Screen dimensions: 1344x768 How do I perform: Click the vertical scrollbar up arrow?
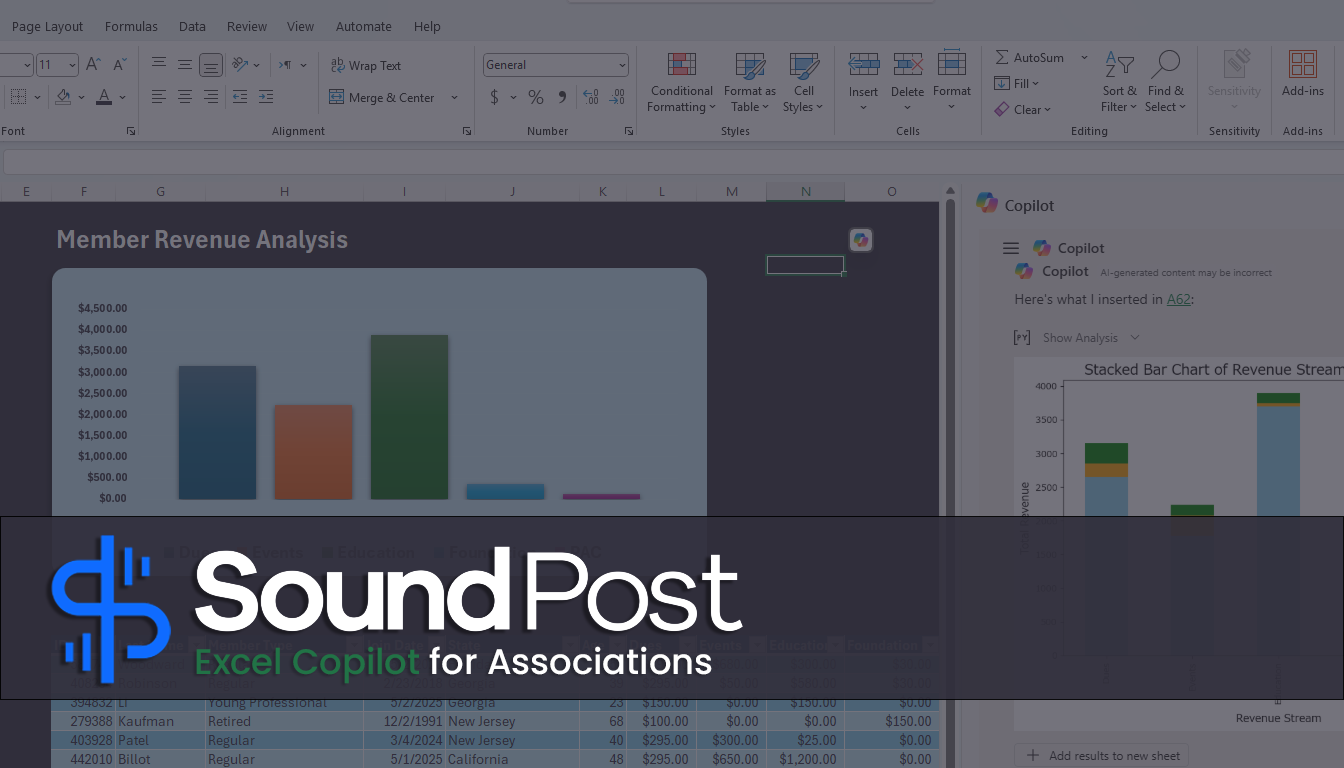coord(949,193)
